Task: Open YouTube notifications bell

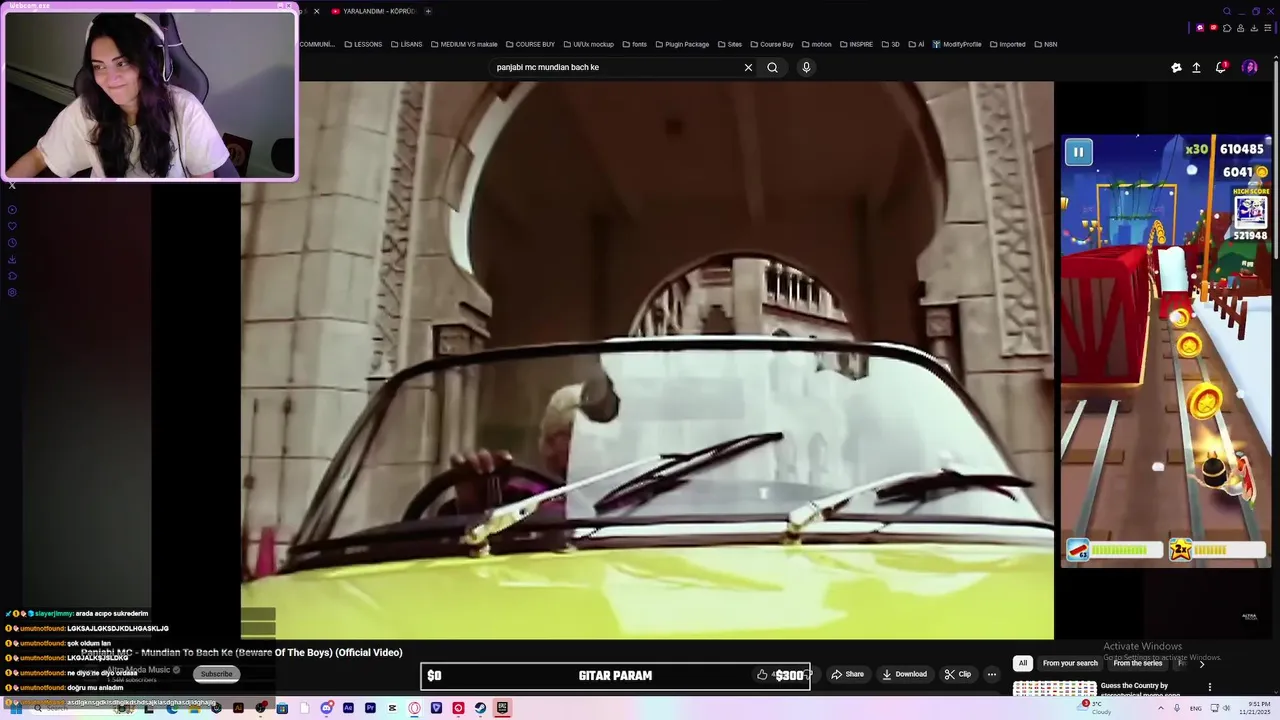Action: [x=1221, y=67]
